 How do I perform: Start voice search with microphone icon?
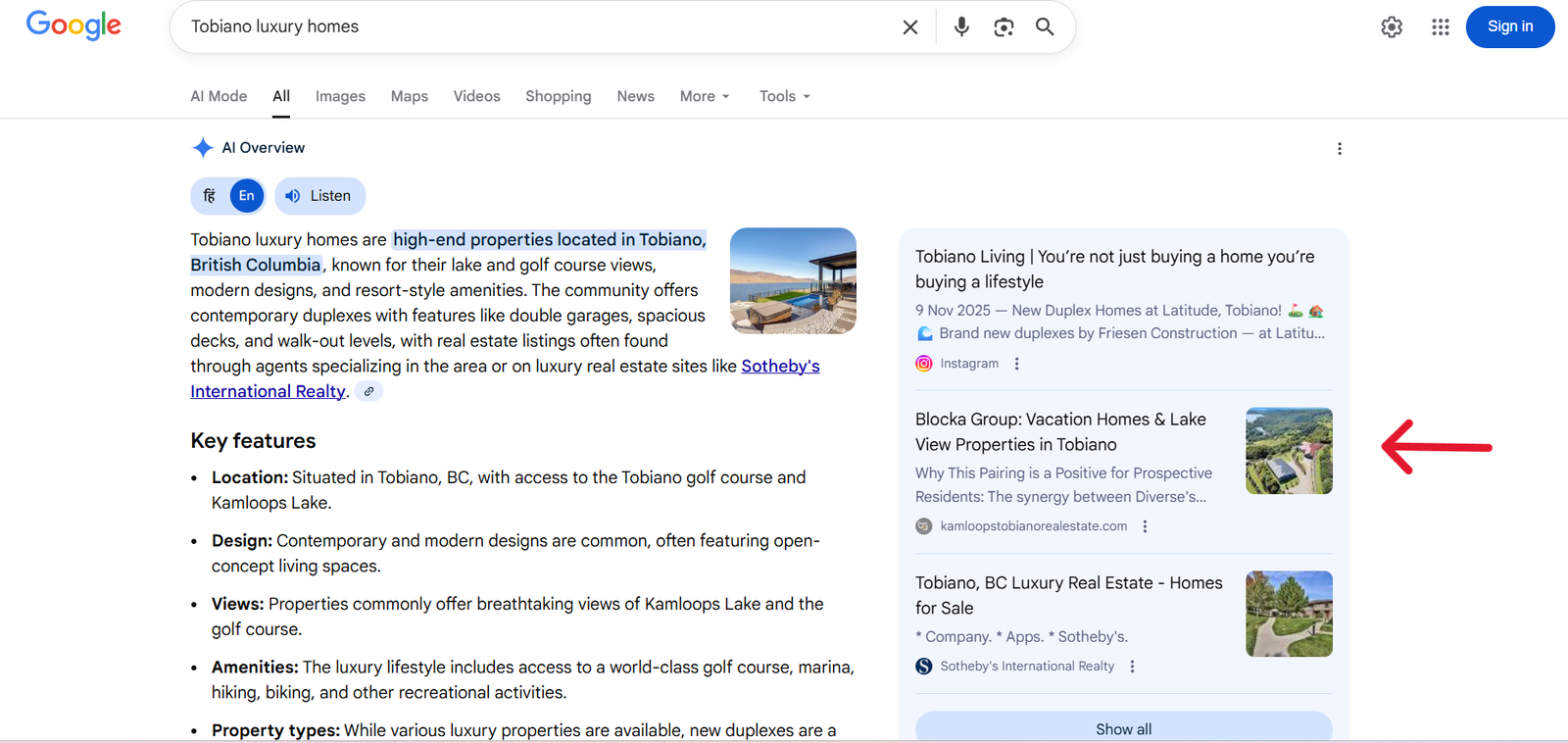(x=961, y=27)
